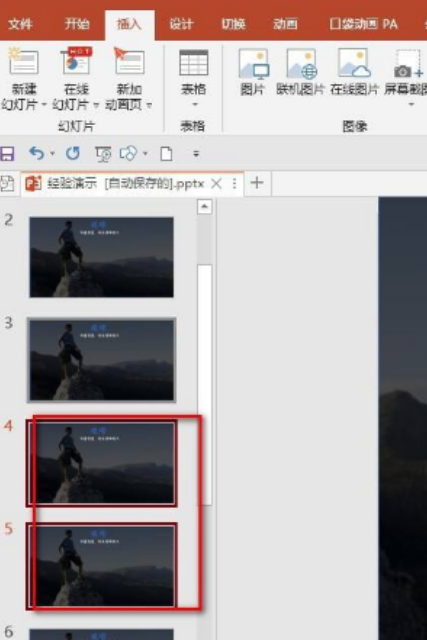Expand the 新建幻灯片 dropdown arrow
The width and height of the screenshot is (427, 640).
(44, 105)
